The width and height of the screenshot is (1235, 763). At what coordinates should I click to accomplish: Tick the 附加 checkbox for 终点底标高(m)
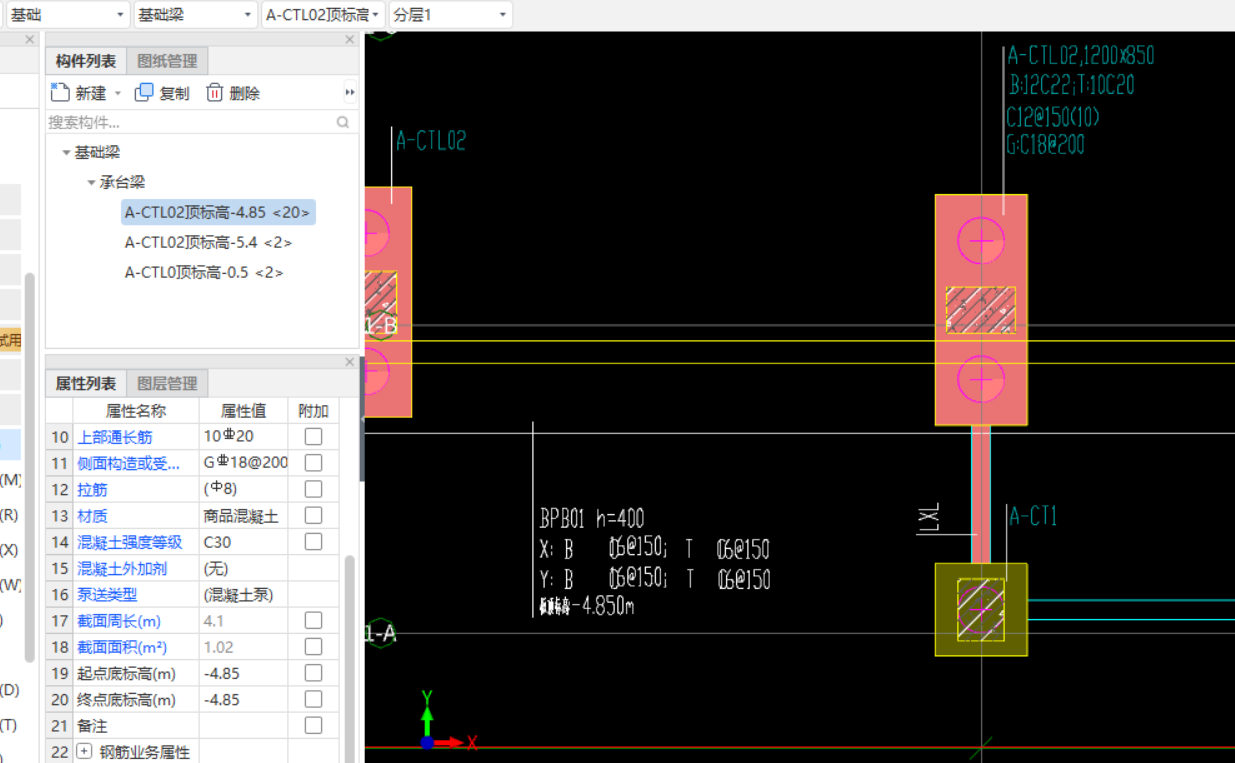313,699
